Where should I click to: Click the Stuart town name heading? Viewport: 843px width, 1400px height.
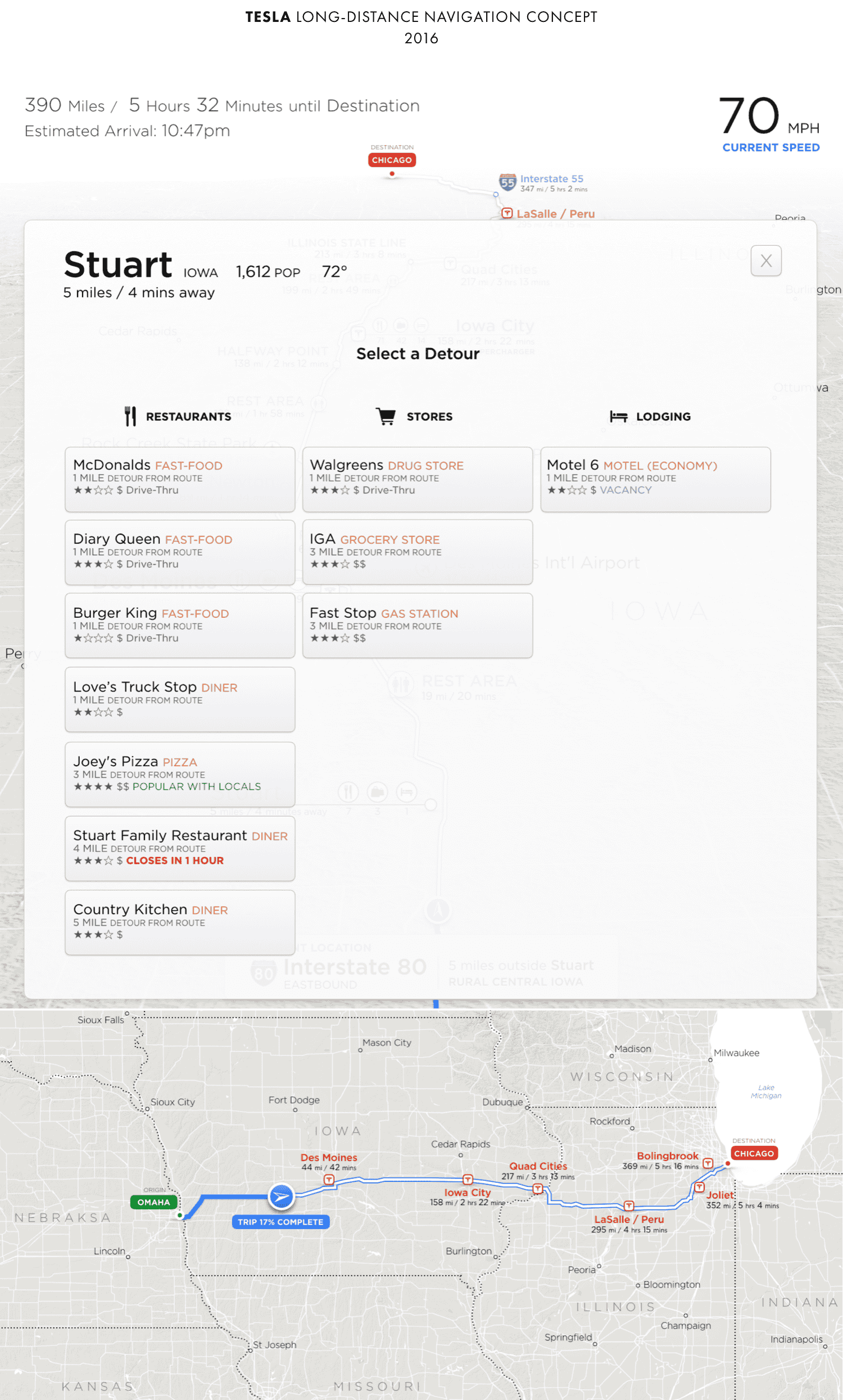tap(118, 265)
